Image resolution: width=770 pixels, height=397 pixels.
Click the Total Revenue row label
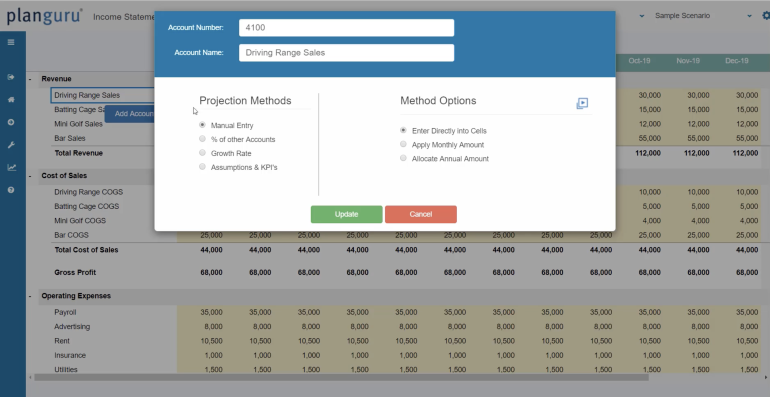[79, 153]
